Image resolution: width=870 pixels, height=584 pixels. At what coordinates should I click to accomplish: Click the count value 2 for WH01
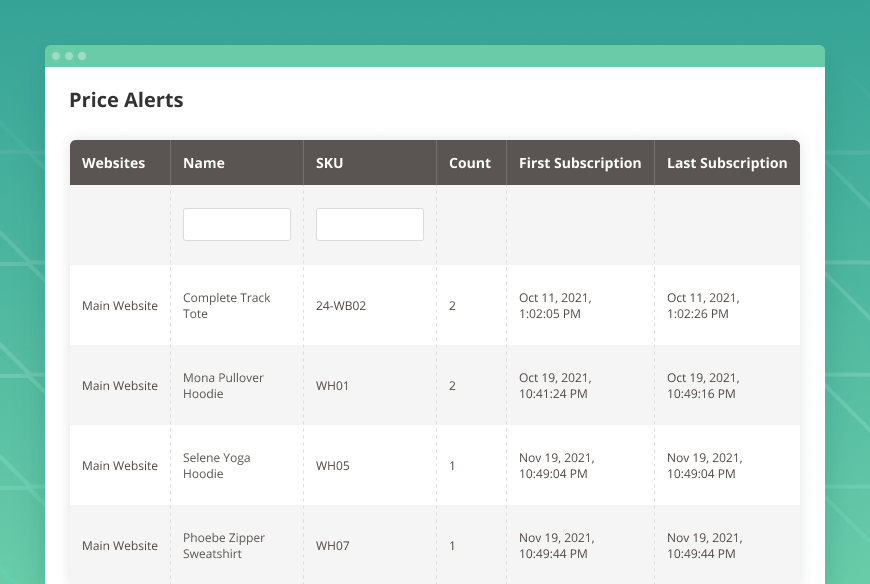point(452,385)
